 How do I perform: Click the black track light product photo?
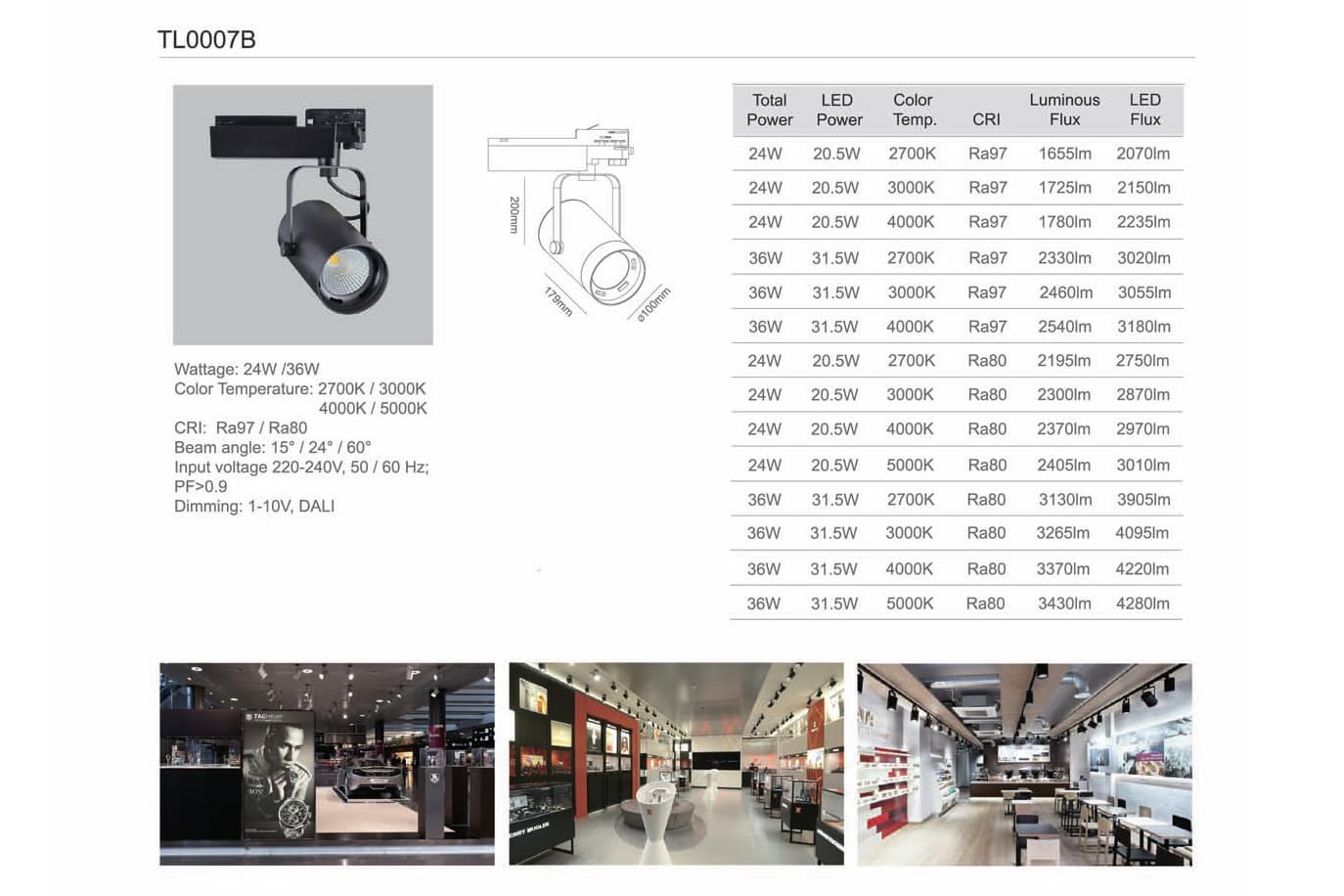(302, 214)
